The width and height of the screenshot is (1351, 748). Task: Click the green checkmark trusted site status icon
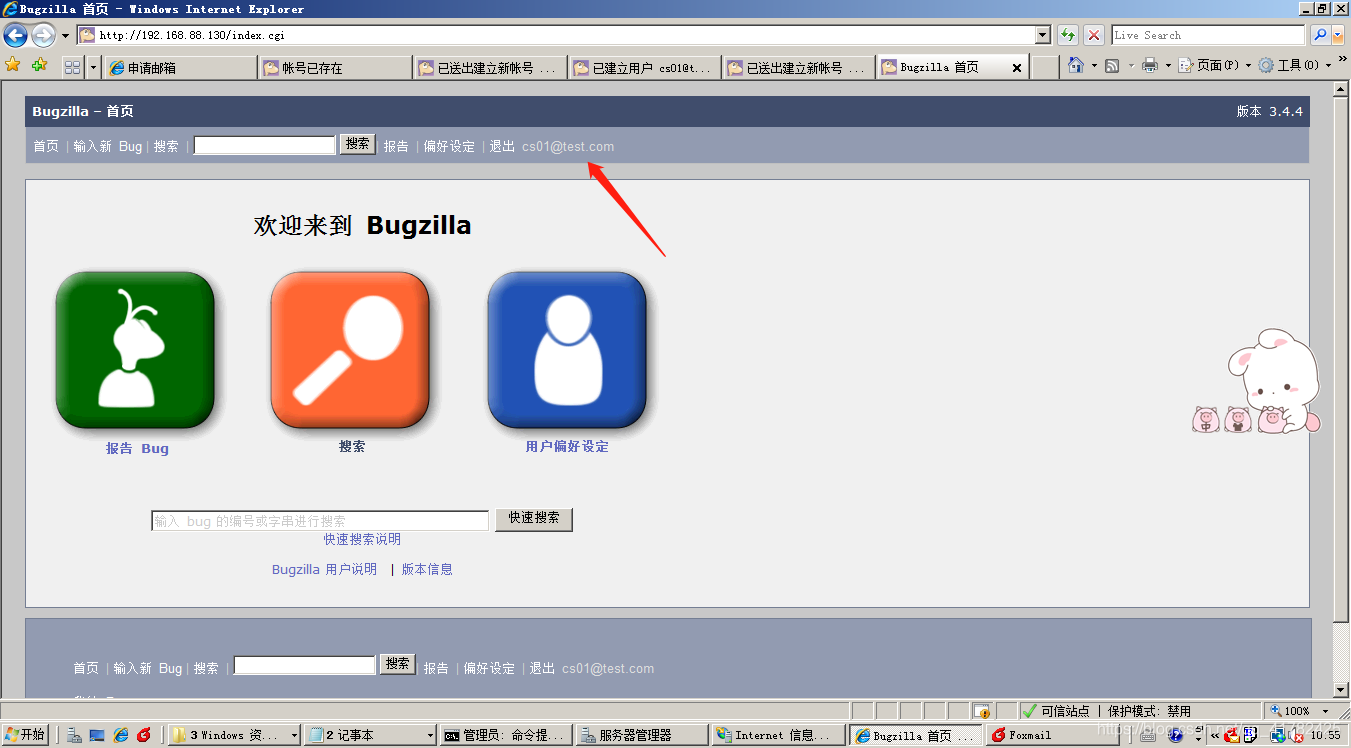[1030, 711]
